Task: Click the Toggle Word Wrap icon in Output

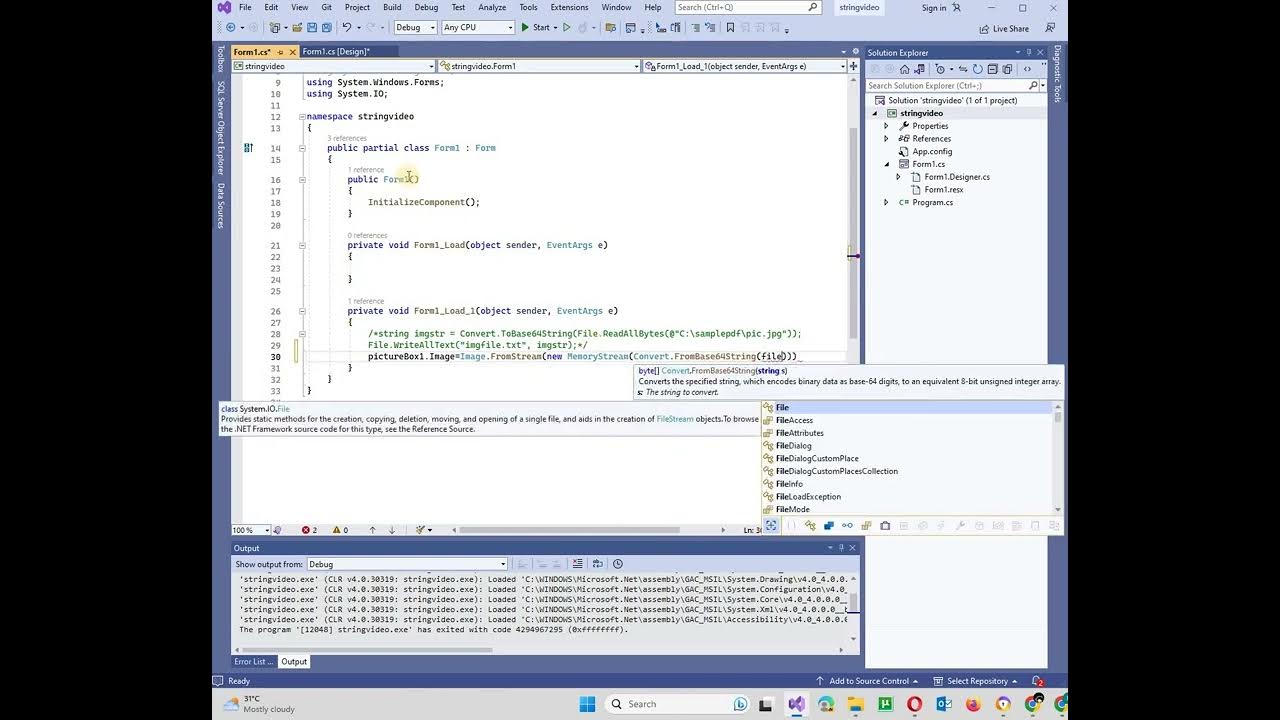Action: [598, 564]
